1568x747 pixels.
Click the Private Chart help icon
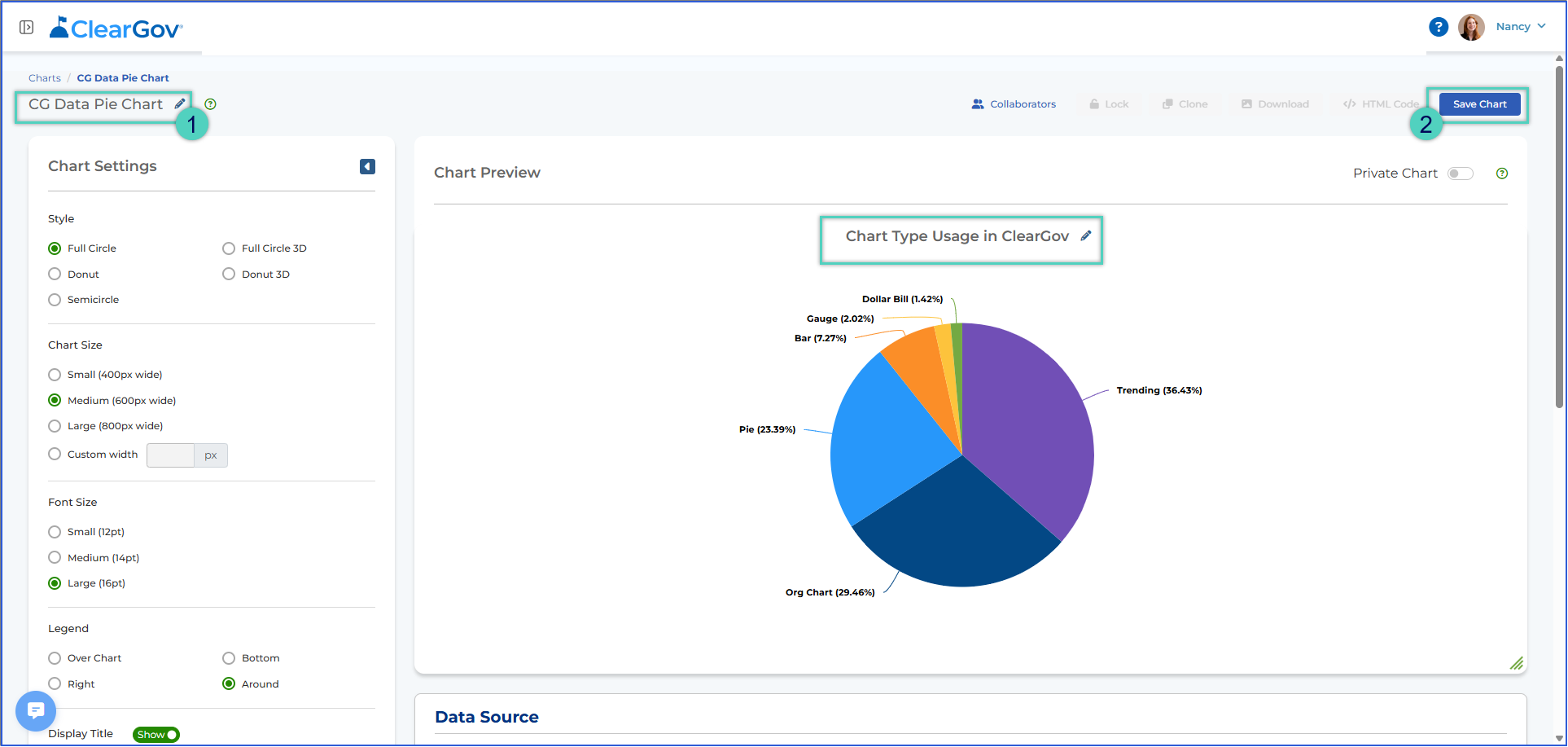1502,174
